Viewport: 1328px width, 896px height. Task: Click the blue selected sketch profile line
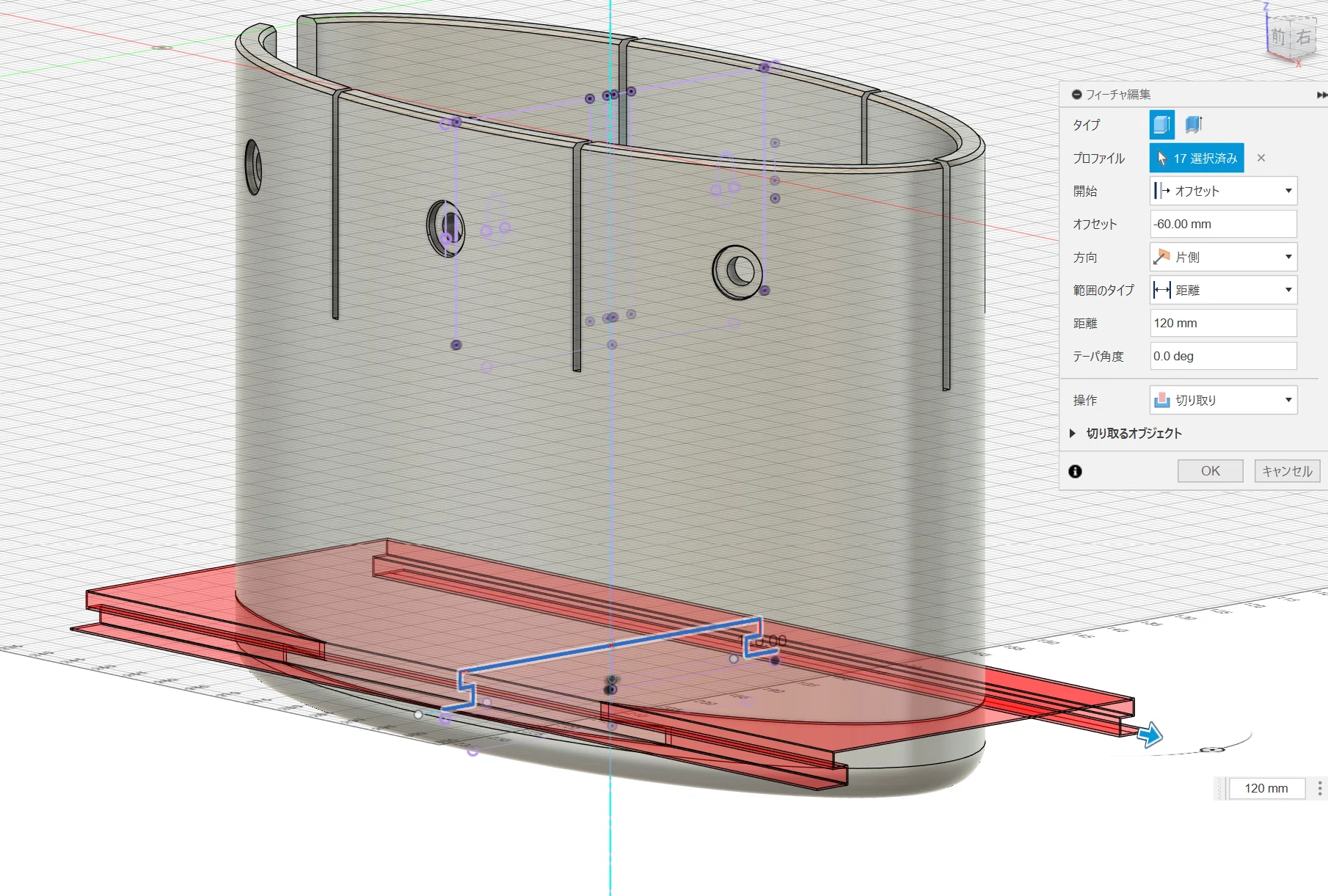(x=610, y=646)
